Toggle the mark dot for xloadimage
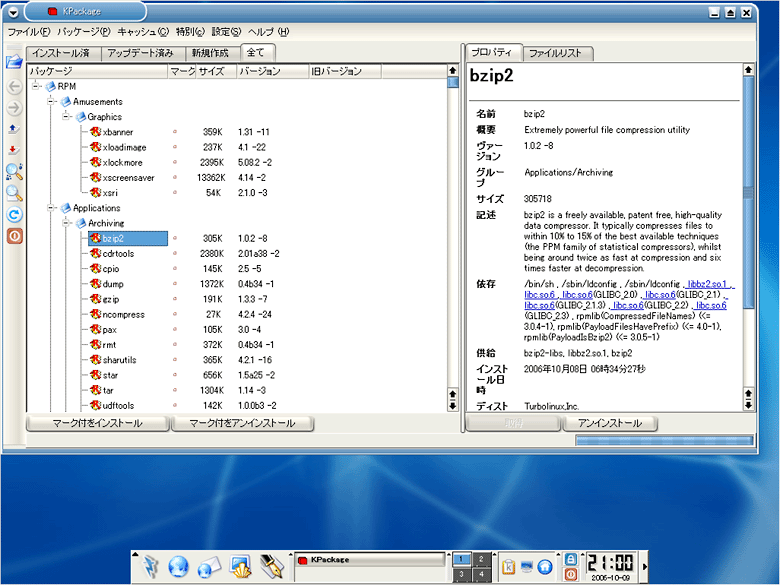Viewport: 780px width, 585px height. click(x=175, y=147)
